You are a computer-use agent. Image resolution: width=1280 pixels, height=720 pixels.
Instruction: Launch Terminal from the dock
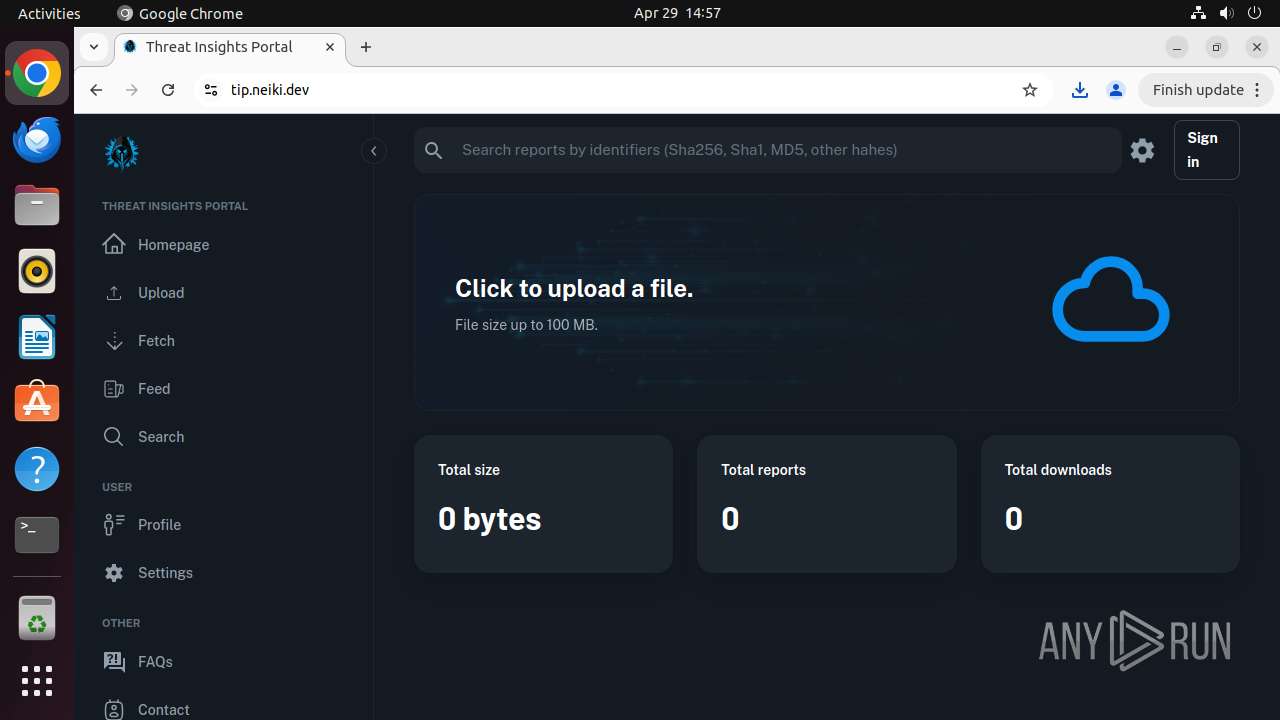coord(37,535)
